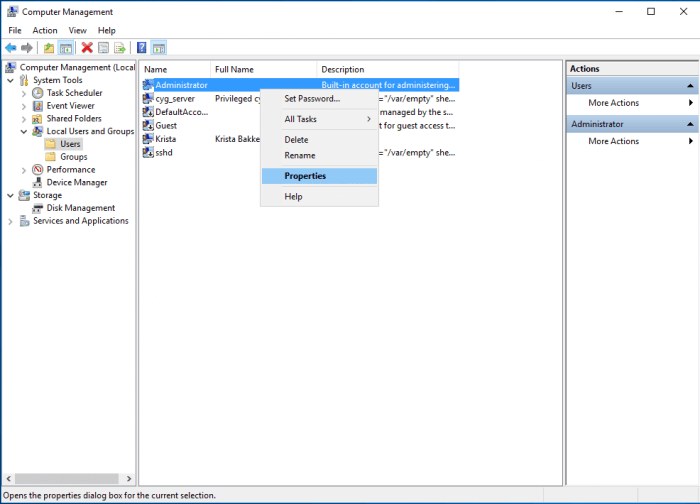This screenshot has height=504, width=700.
Task: Open the Action menu
Action: (x=45, y=30)
